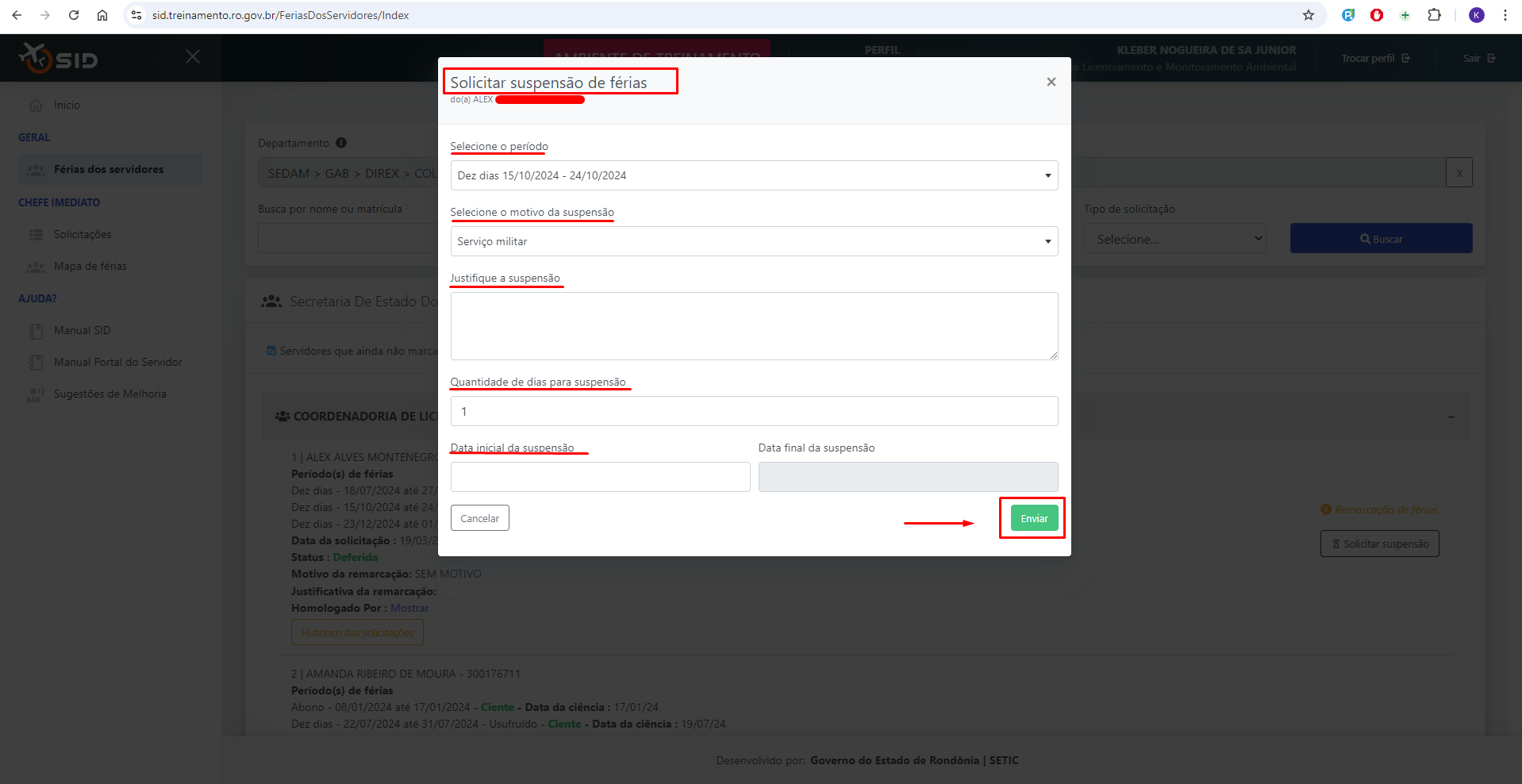Screen dimensions: 1522x784
Task: Collapse the sidebar with the X icon
Action: pyautogui.click(x=193, y=56)
